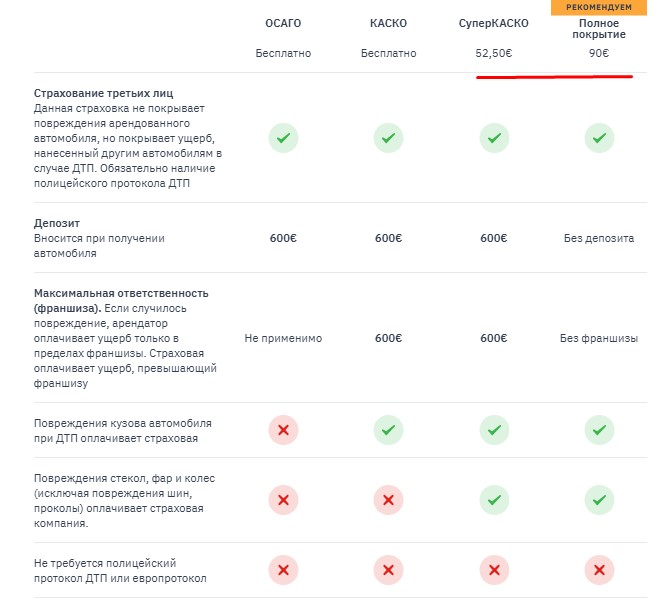Click green checkmark for Полное покрытие body damage
This screenshot has width=661, height=599.
point(598,430)
